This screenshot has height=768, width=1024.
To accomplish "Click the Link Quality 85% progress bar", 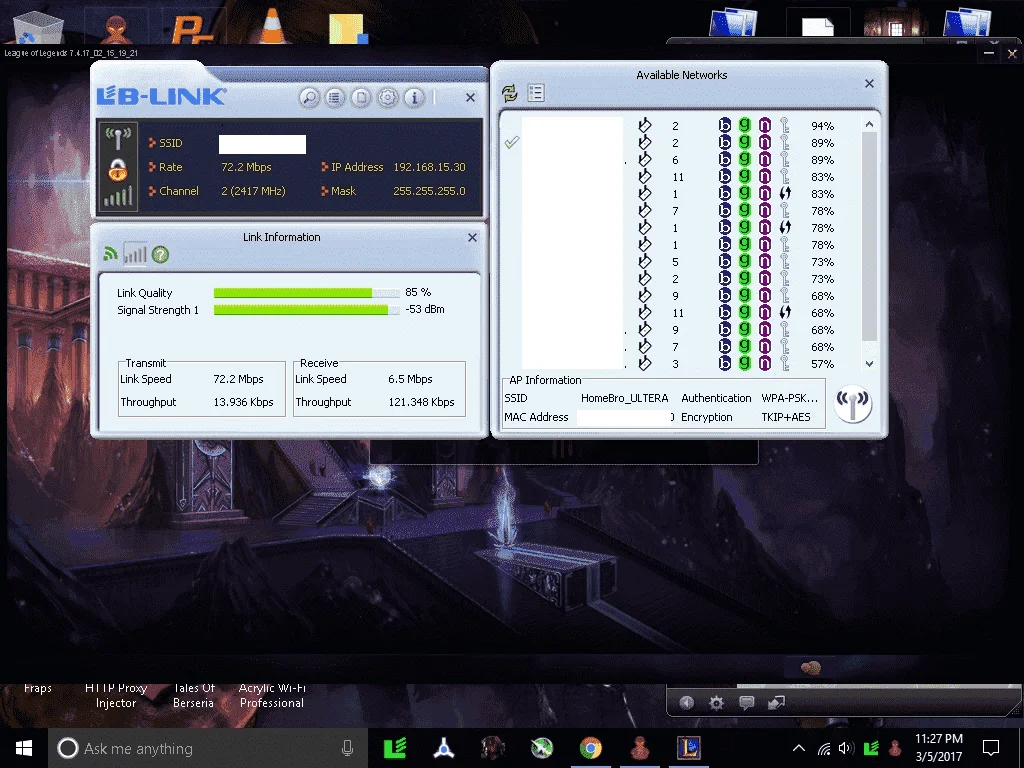I will coord(306,293).
